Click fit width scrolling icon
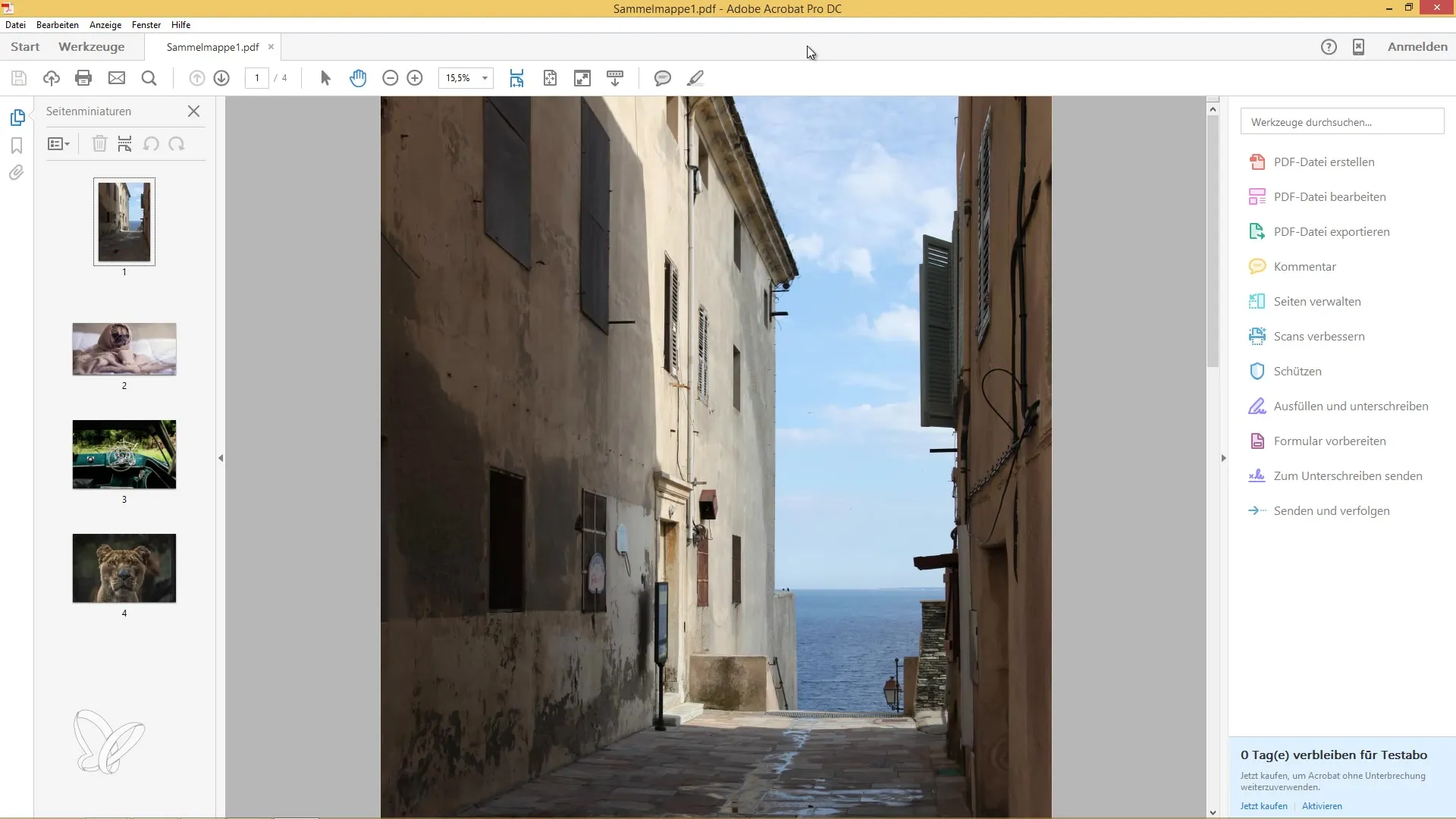The image size is (1456, 819). (x=516, y=78)
